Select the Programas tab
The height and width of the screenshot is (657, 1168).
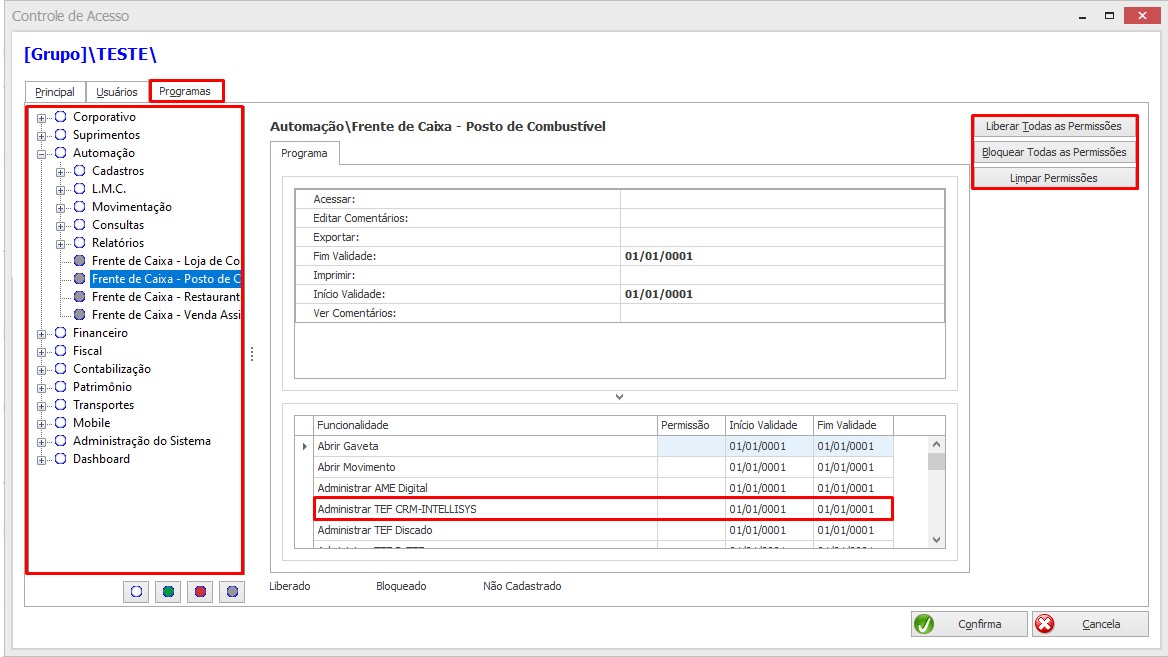(185, 91)
